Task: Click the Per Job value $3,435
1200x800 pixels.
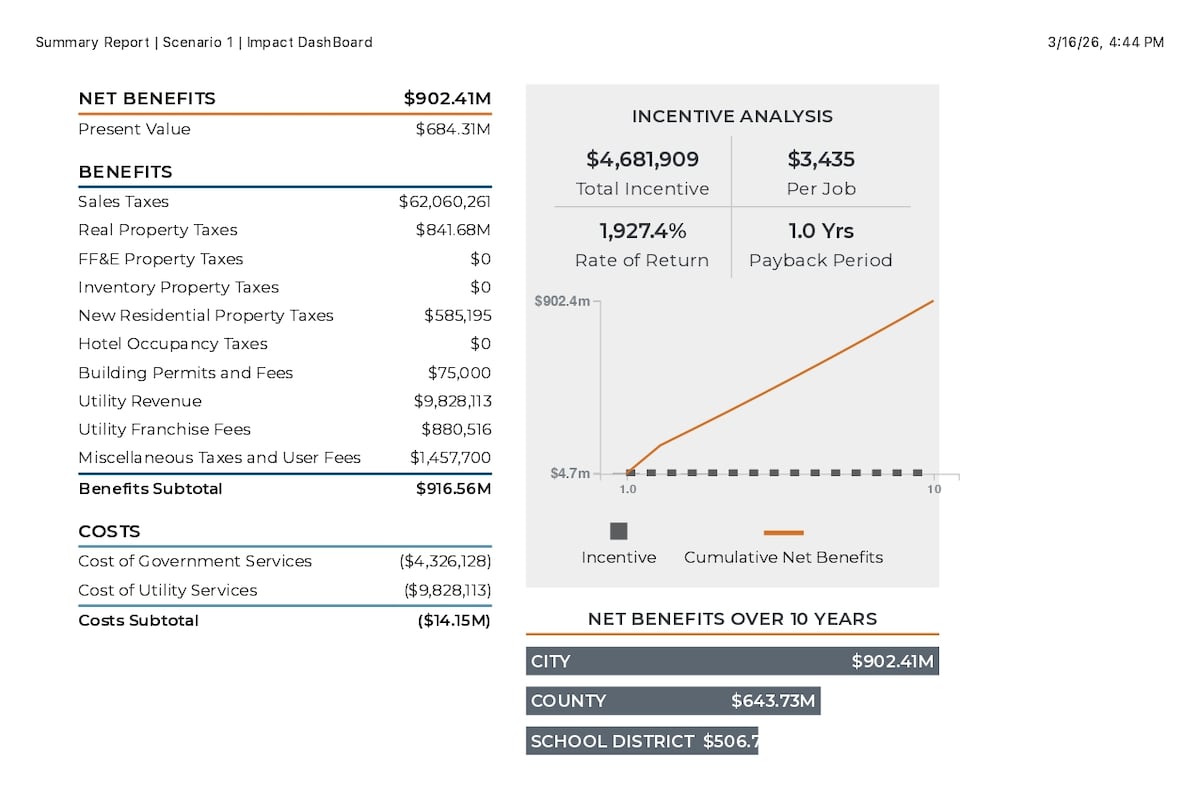Action: tap(821, 159)
